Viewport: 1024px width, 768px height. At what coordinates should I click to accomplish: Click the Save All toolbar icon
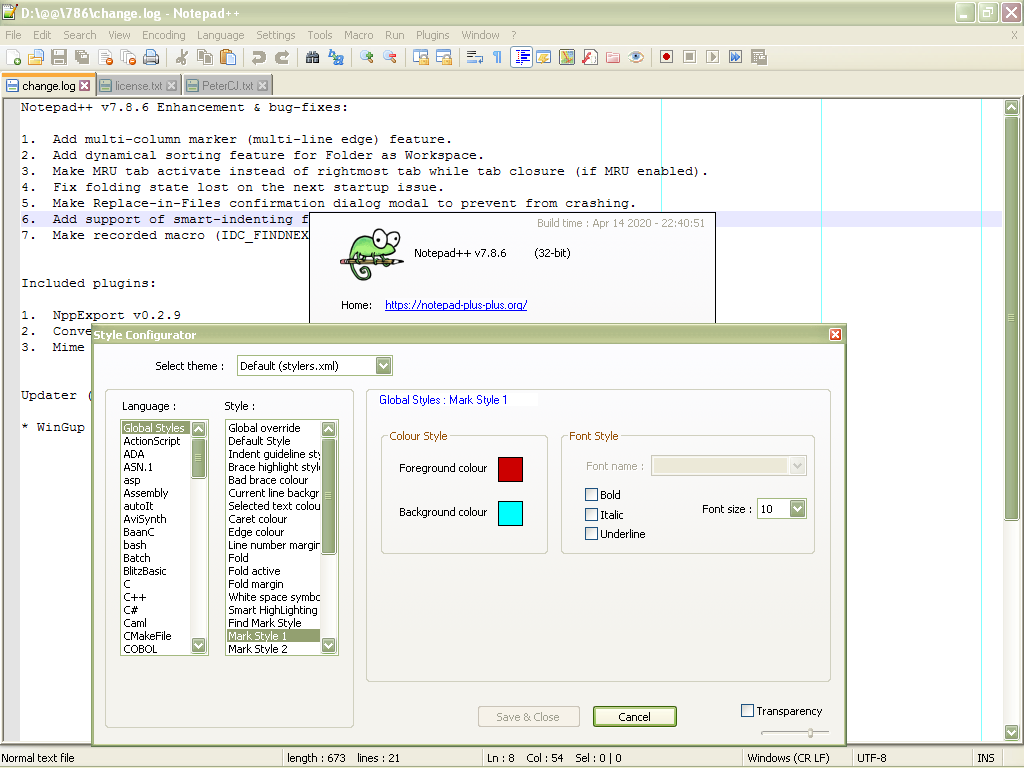tap(82, 57)
